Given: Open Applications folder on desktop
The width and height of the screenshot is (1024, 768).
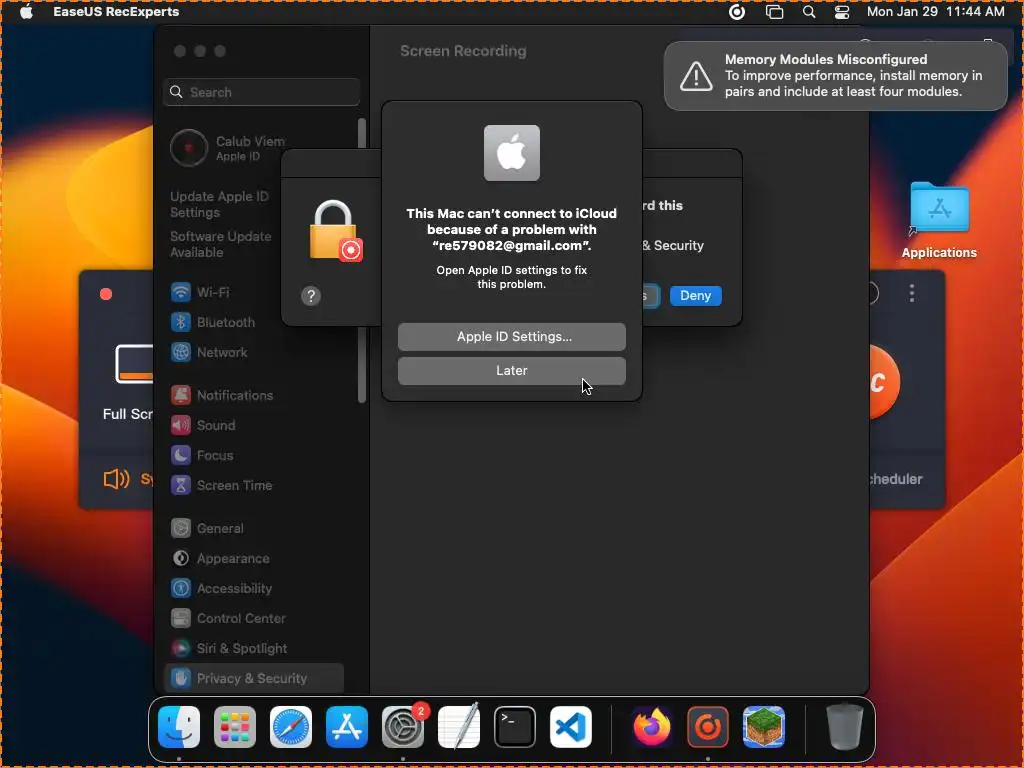Looking at the screenshot, I should click(x=939, y=220).
